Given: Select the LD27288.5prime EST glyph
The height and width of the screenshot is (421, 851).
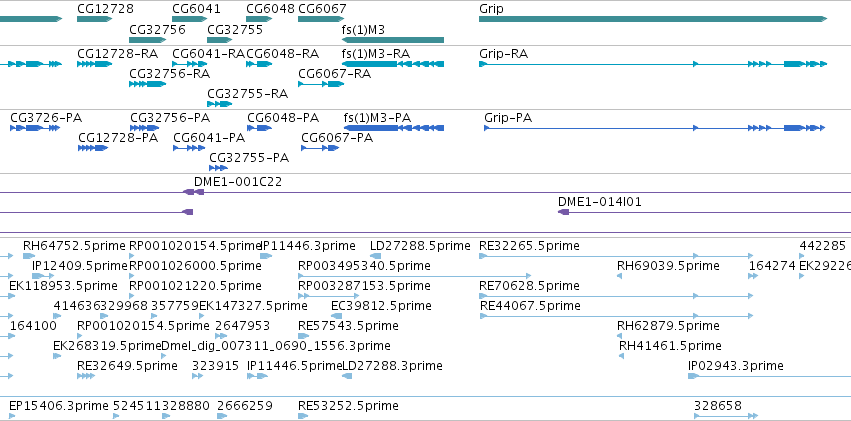Looking at the screenshot, I should (x=376, y=256).
